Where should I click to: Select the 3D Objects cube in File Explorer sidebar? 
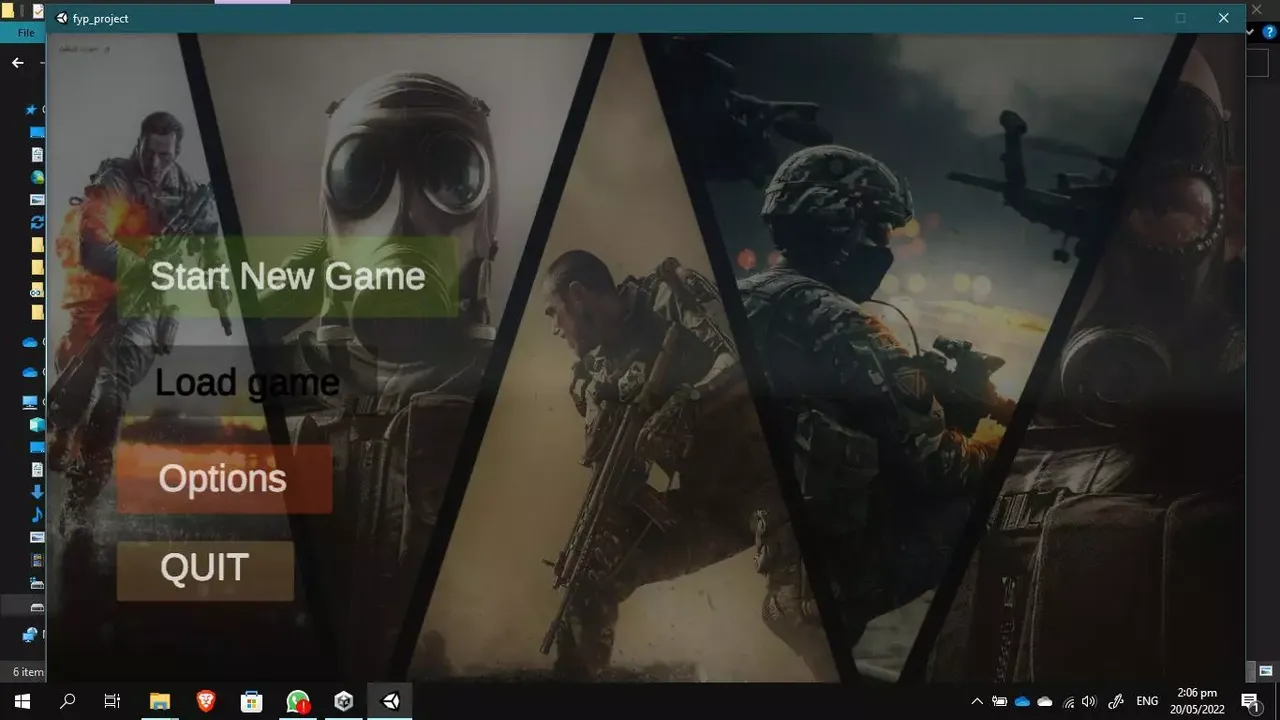tap(37, 425)
